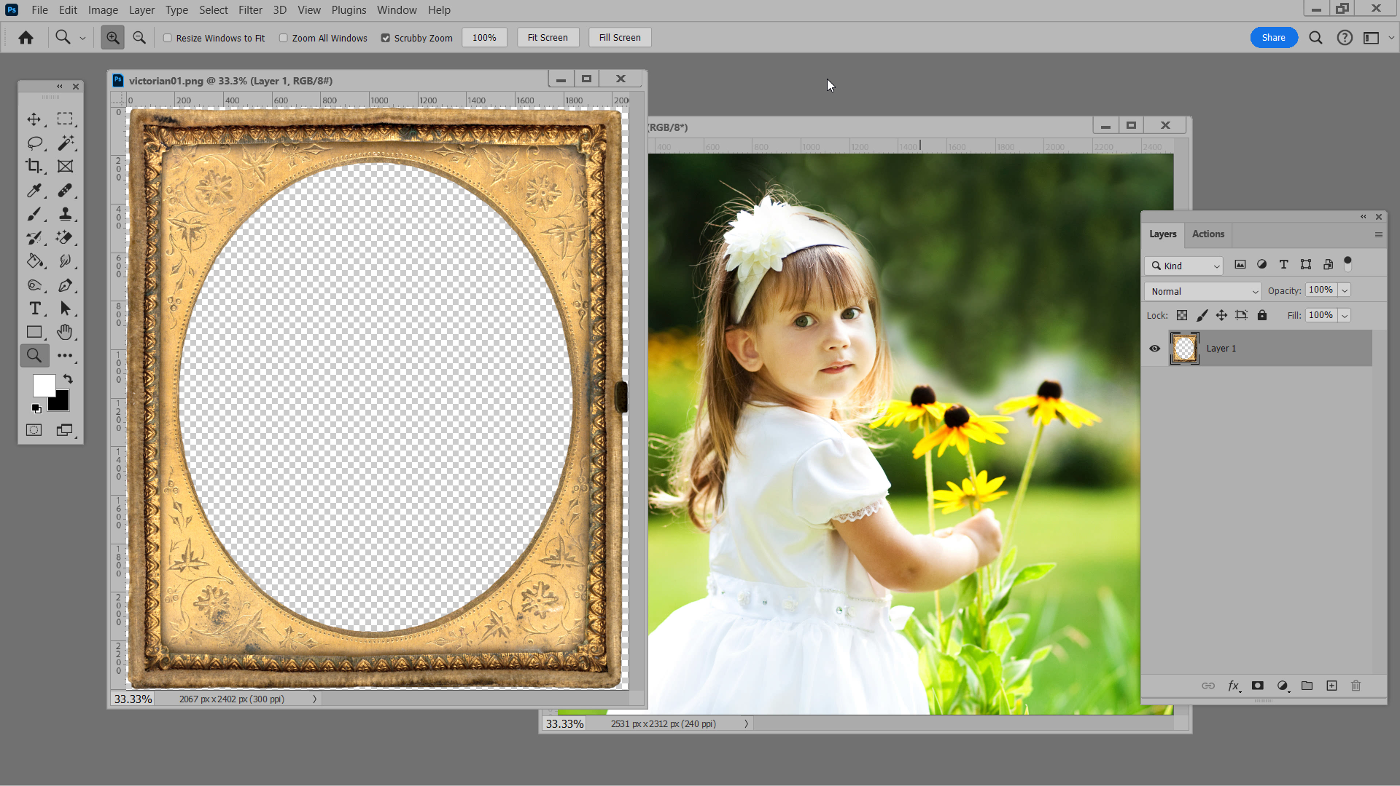Select the Lasso tool

click(34, 143)
